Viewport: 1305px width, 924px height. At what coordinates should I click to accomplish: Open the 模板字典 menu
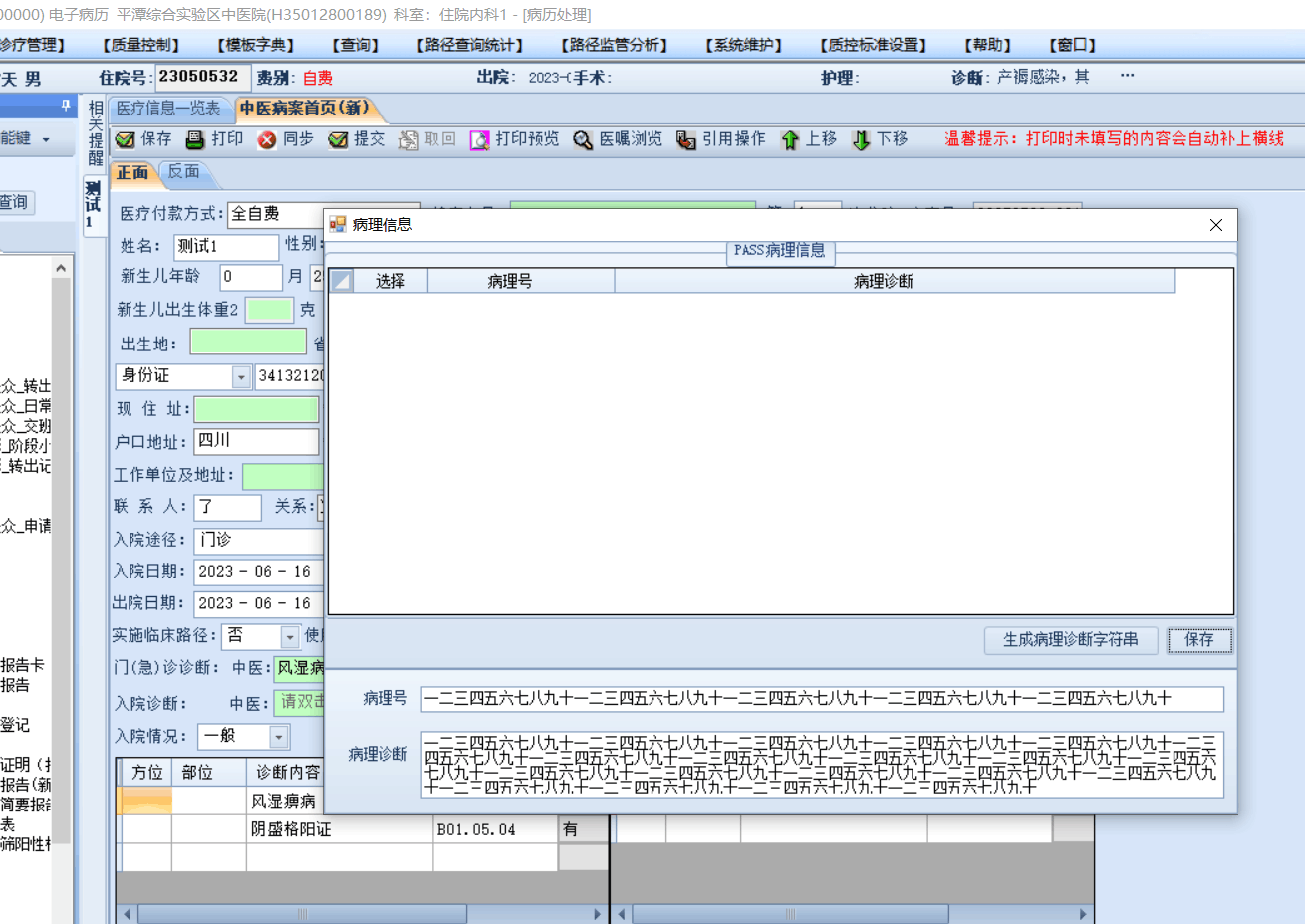click(256, 45)
